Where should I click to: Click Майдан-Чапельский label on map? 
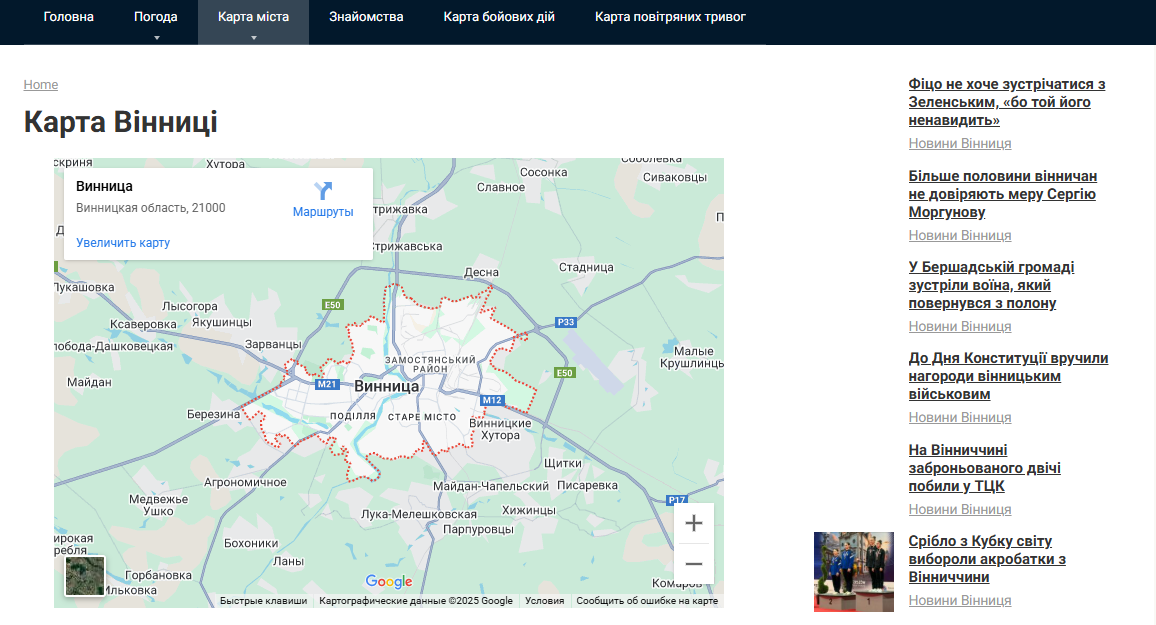point(490,486)
